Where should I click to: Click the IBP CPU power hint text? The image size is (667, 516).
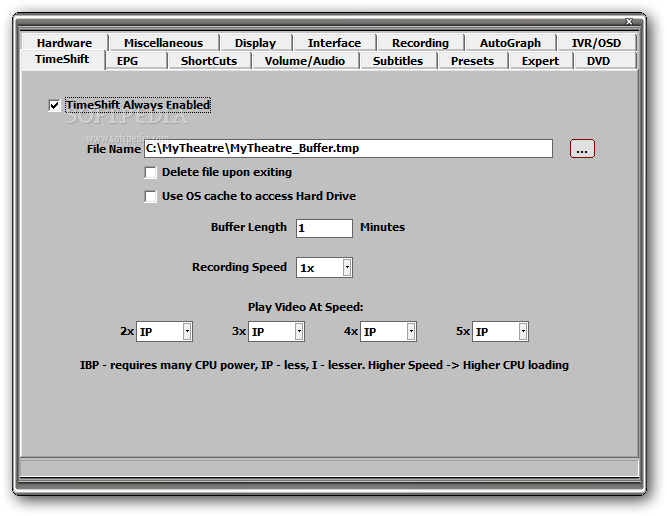324,365
